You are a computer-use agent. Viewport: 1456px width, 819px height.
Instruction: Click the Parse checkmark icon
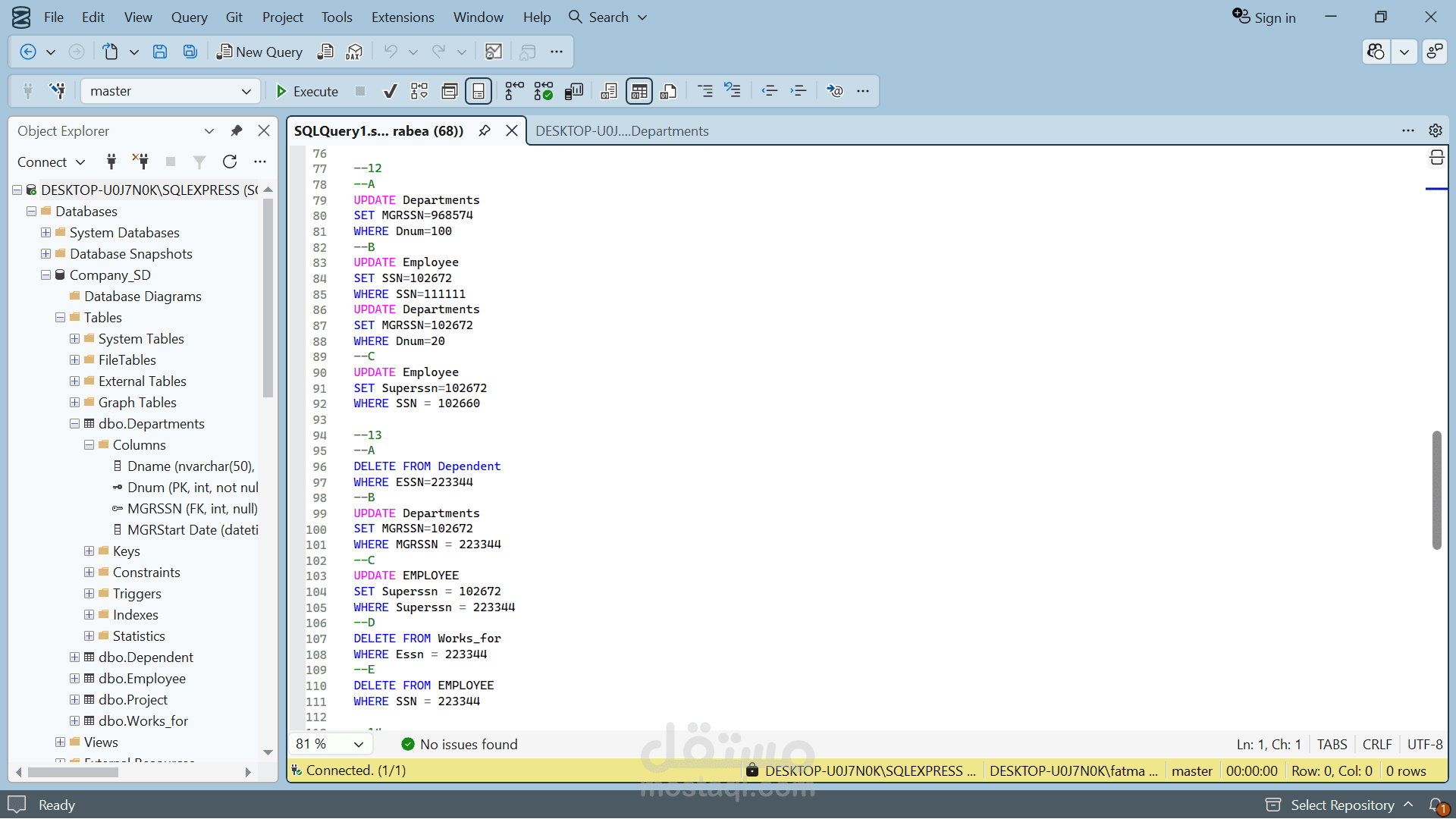pyautogui.click(x=390, y=91)
